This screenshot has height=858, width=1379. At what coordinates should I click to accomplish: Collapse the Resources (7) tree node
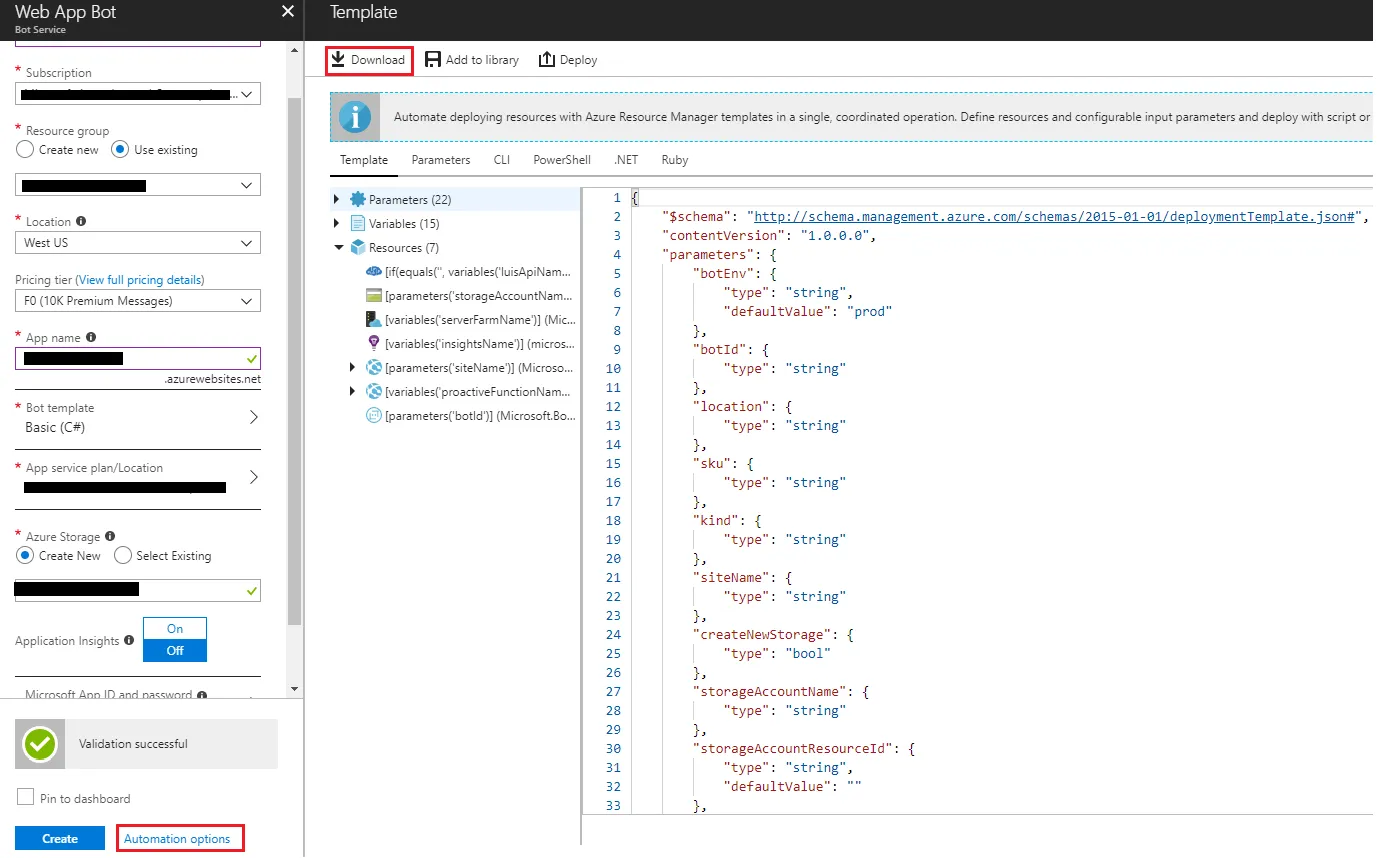pyautogui.click(x=337, y=248)
